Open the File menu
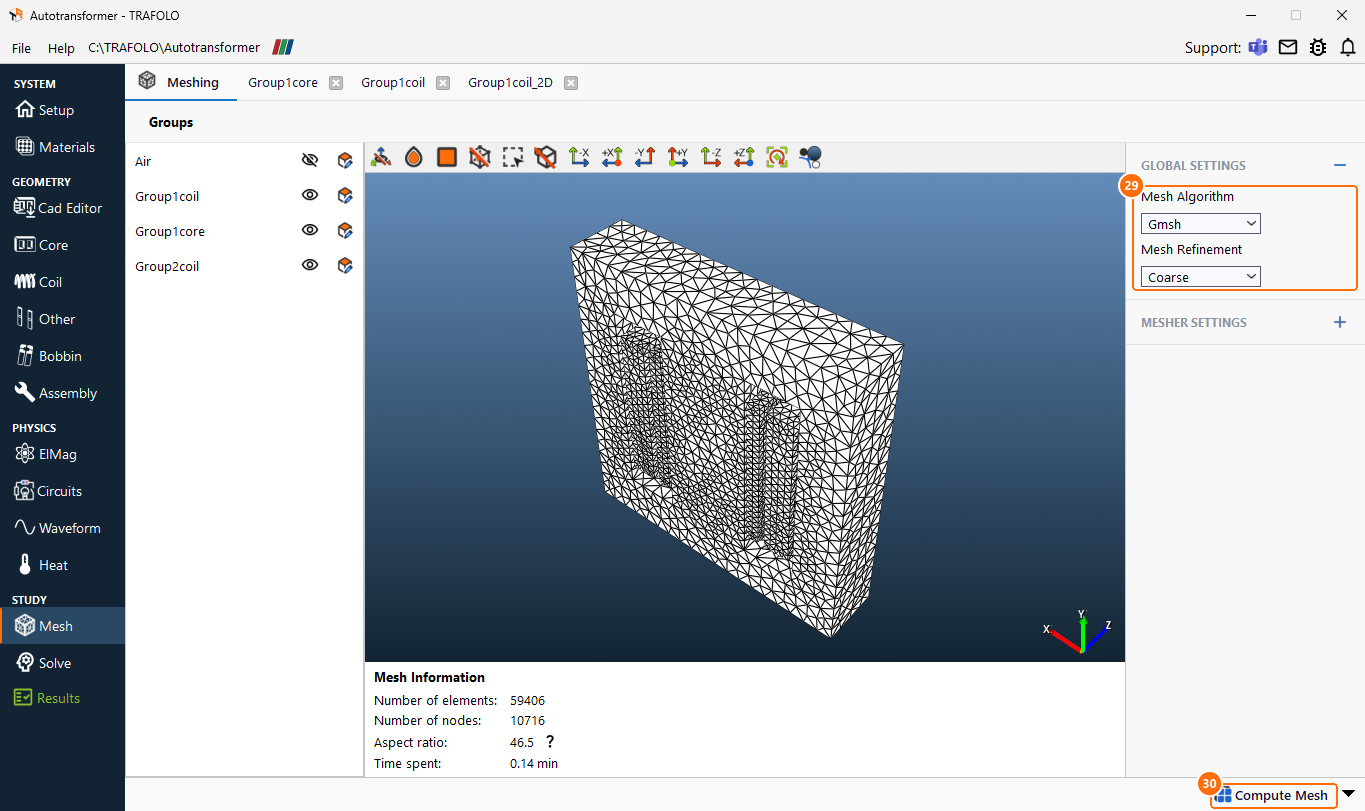1365x811 pixels. tap(21, 48)
